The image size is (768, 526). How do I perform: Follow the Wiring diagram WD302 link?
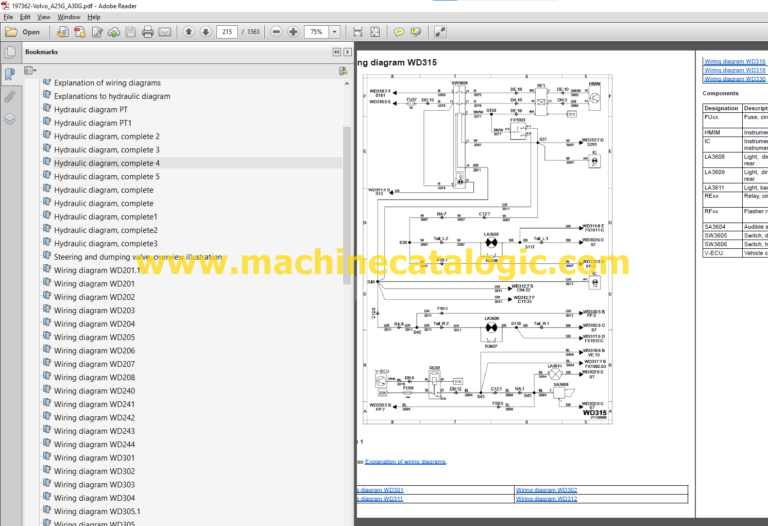click(x=546, y=490)
